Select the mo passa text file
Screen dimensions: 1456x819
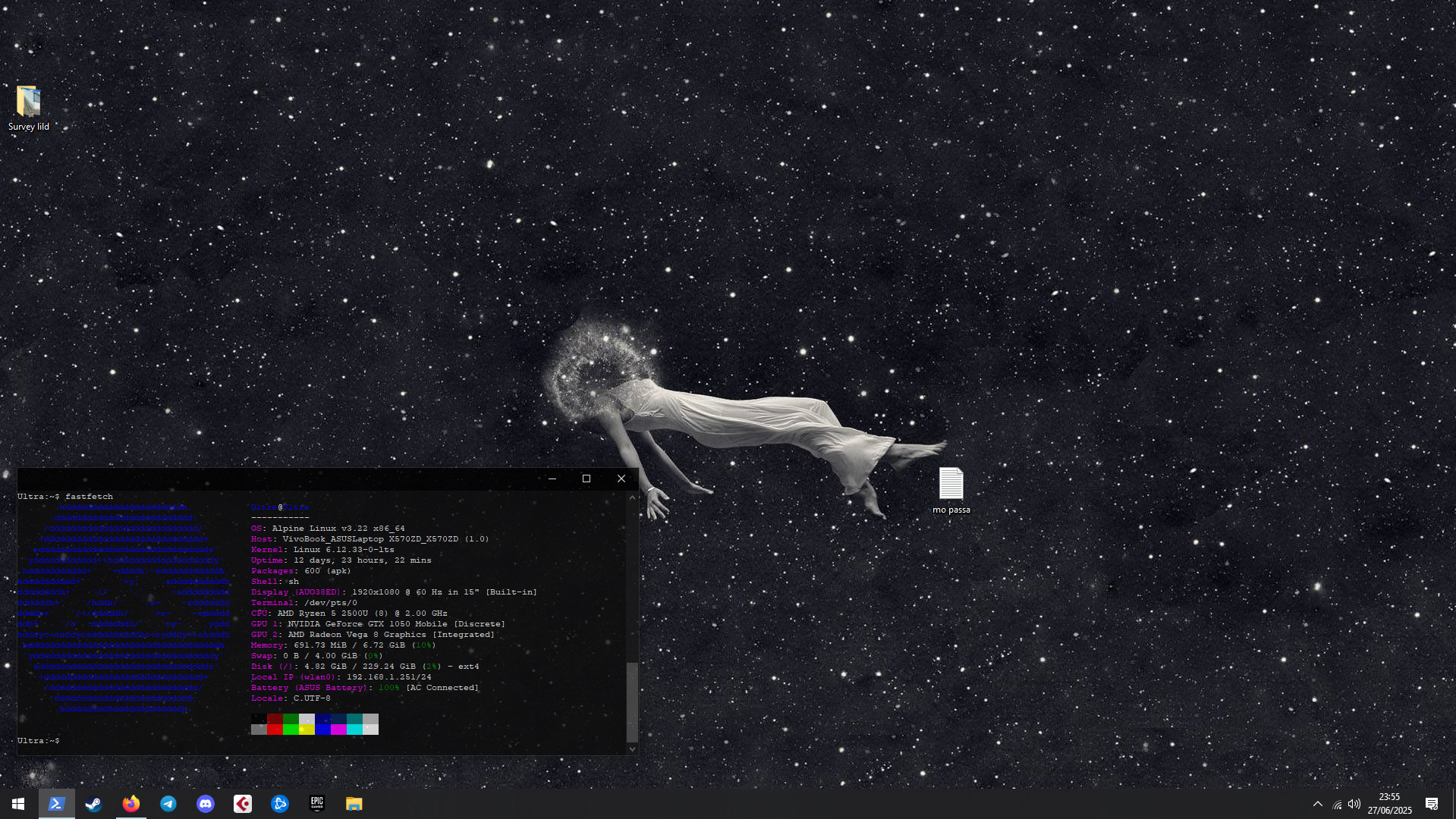tap(951, 491)
